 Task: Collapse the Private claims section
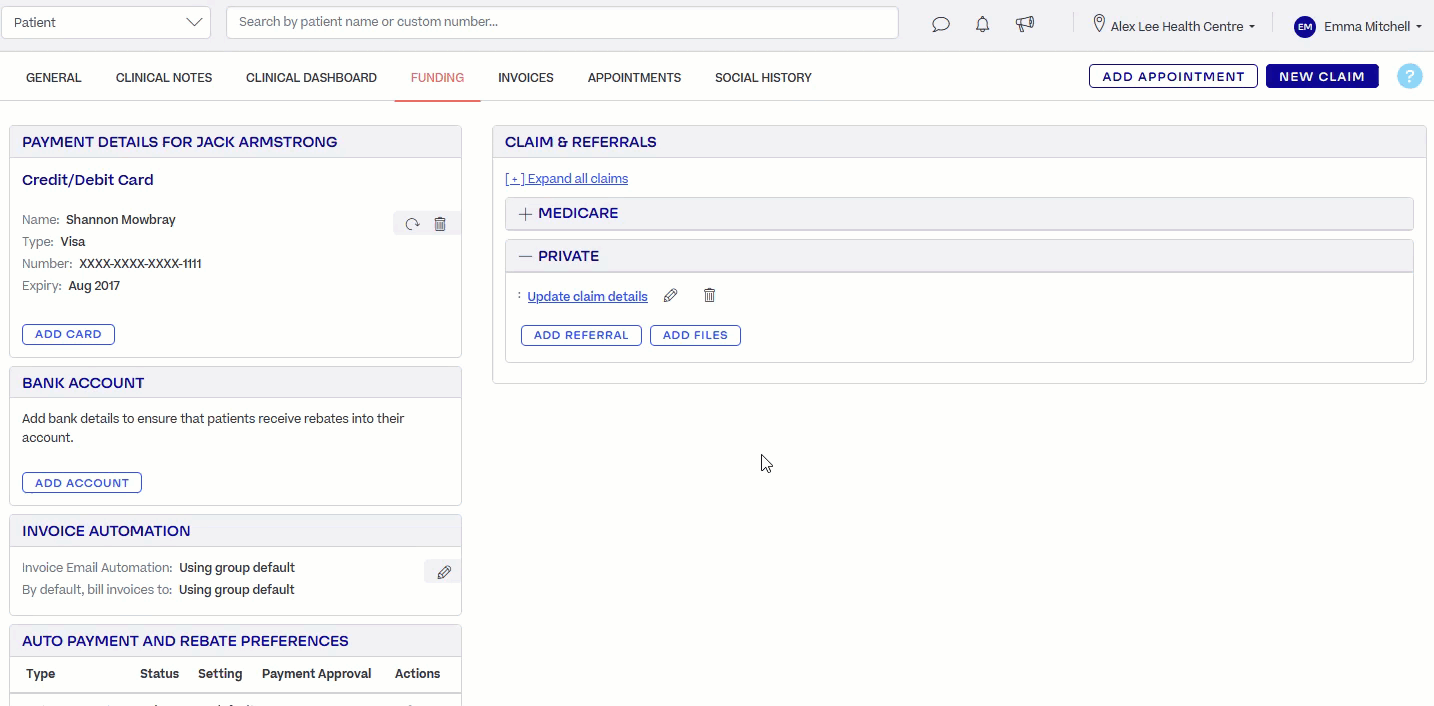[526, 256]
